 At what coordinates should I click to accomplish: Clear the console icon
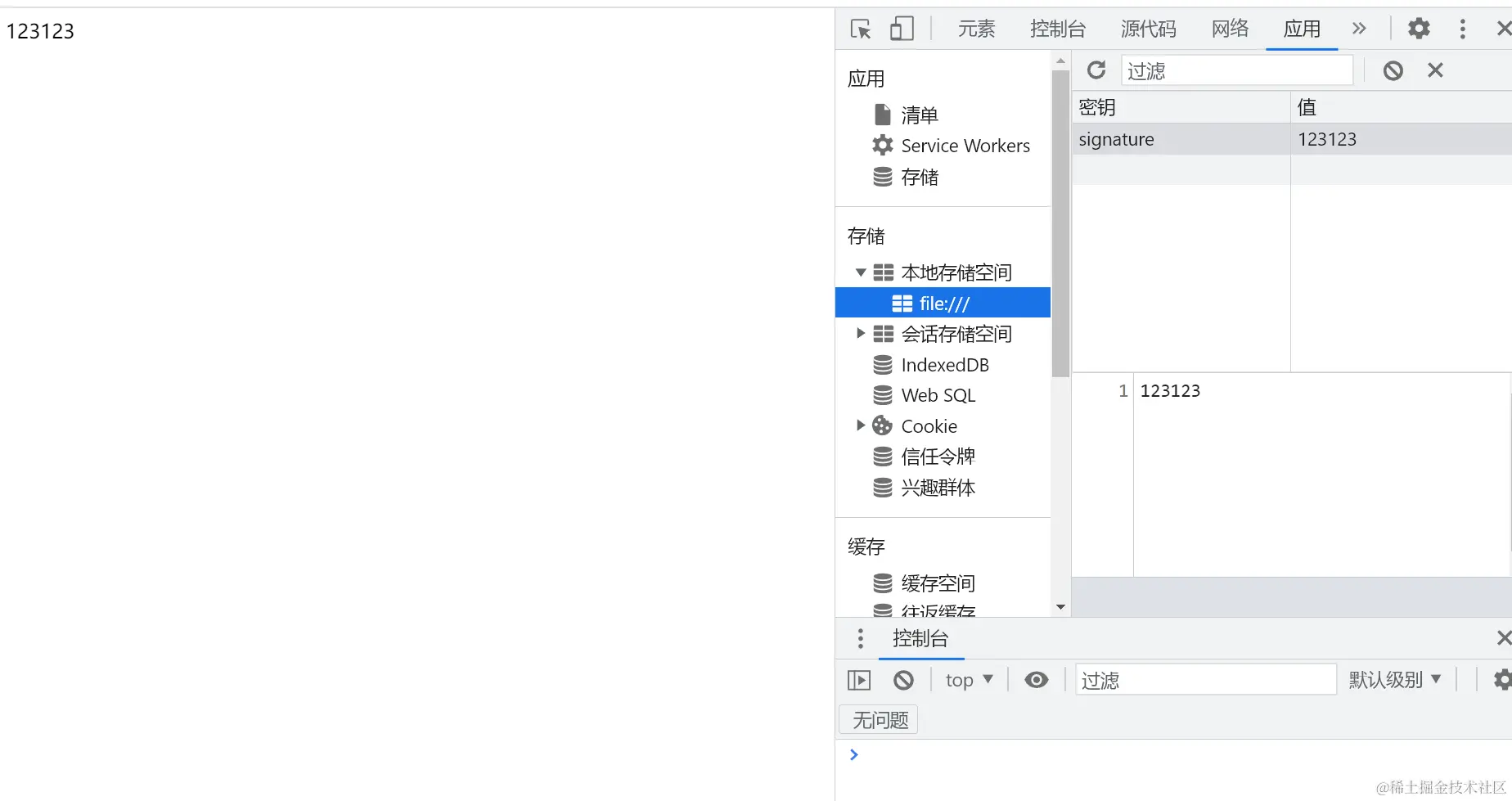[x=903, y=680]
